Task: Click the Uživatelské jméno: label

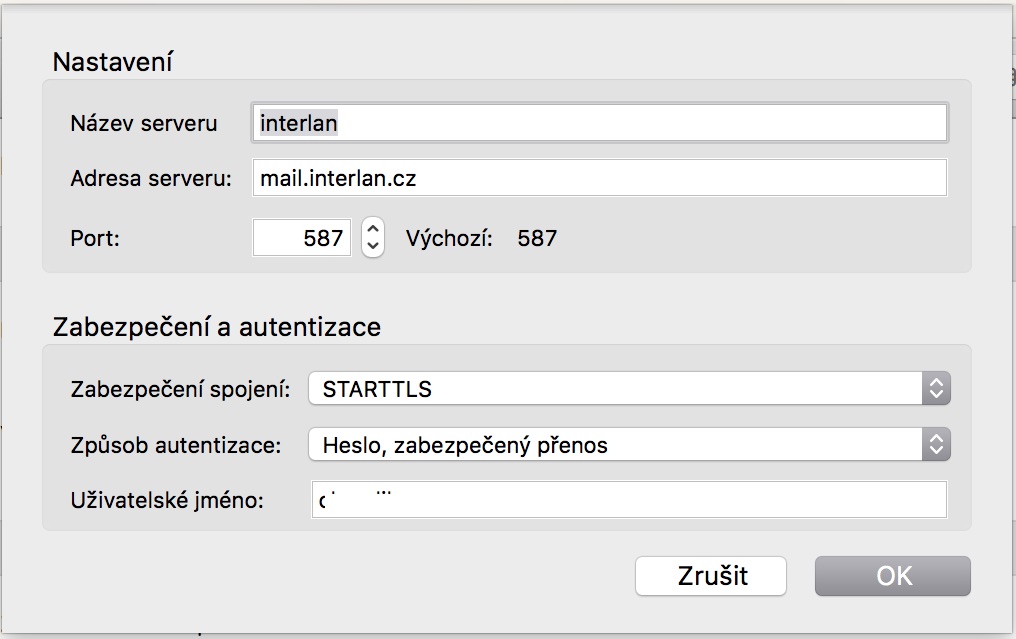Action: [167, 500]
